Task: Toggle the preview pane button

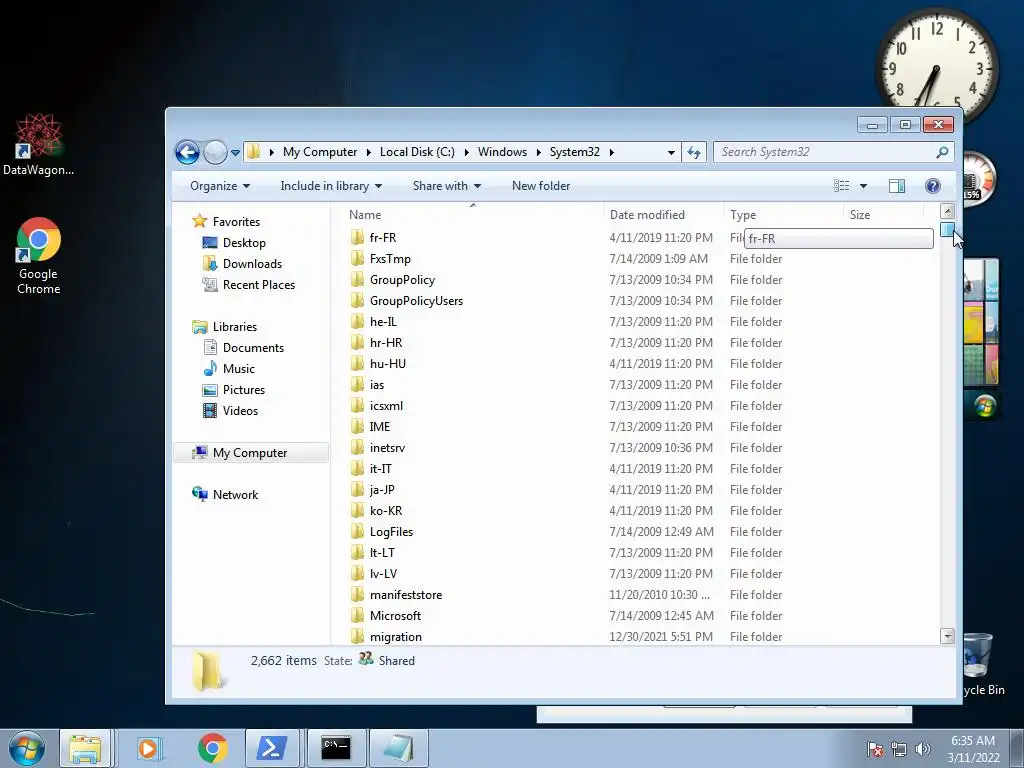Action: 897,186
